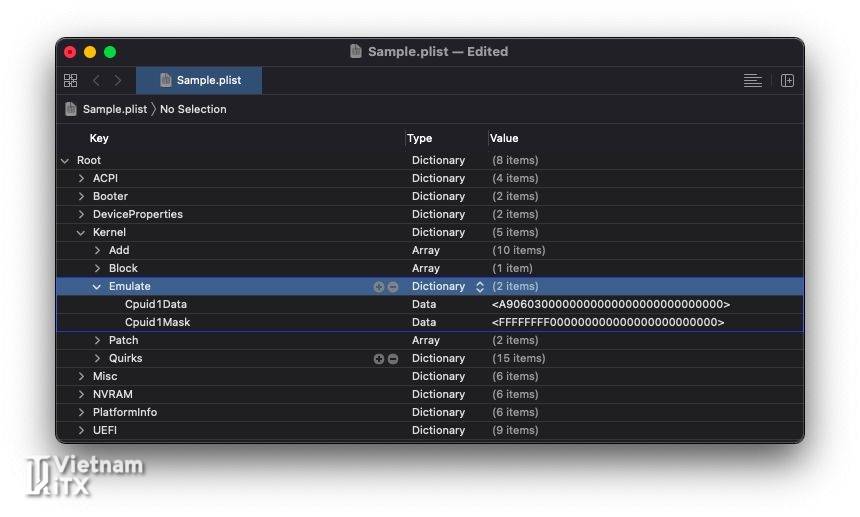Collapse the Root node
The height and width of the screenshot is (517, 860).
(x=65, y=161)
